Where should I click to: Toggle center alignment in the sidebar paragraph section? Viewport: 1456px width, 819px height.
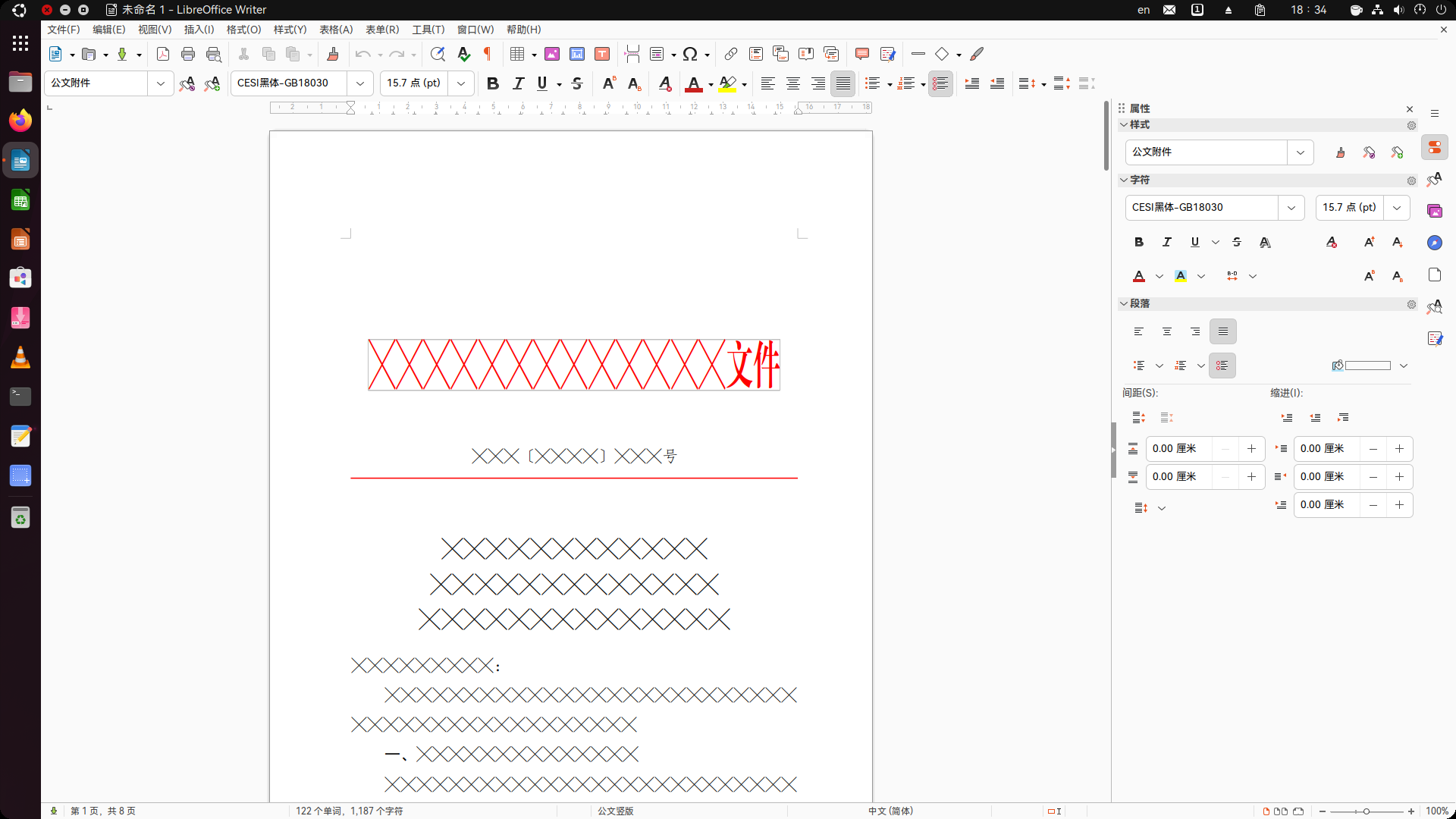click(x=1166, y=331)
